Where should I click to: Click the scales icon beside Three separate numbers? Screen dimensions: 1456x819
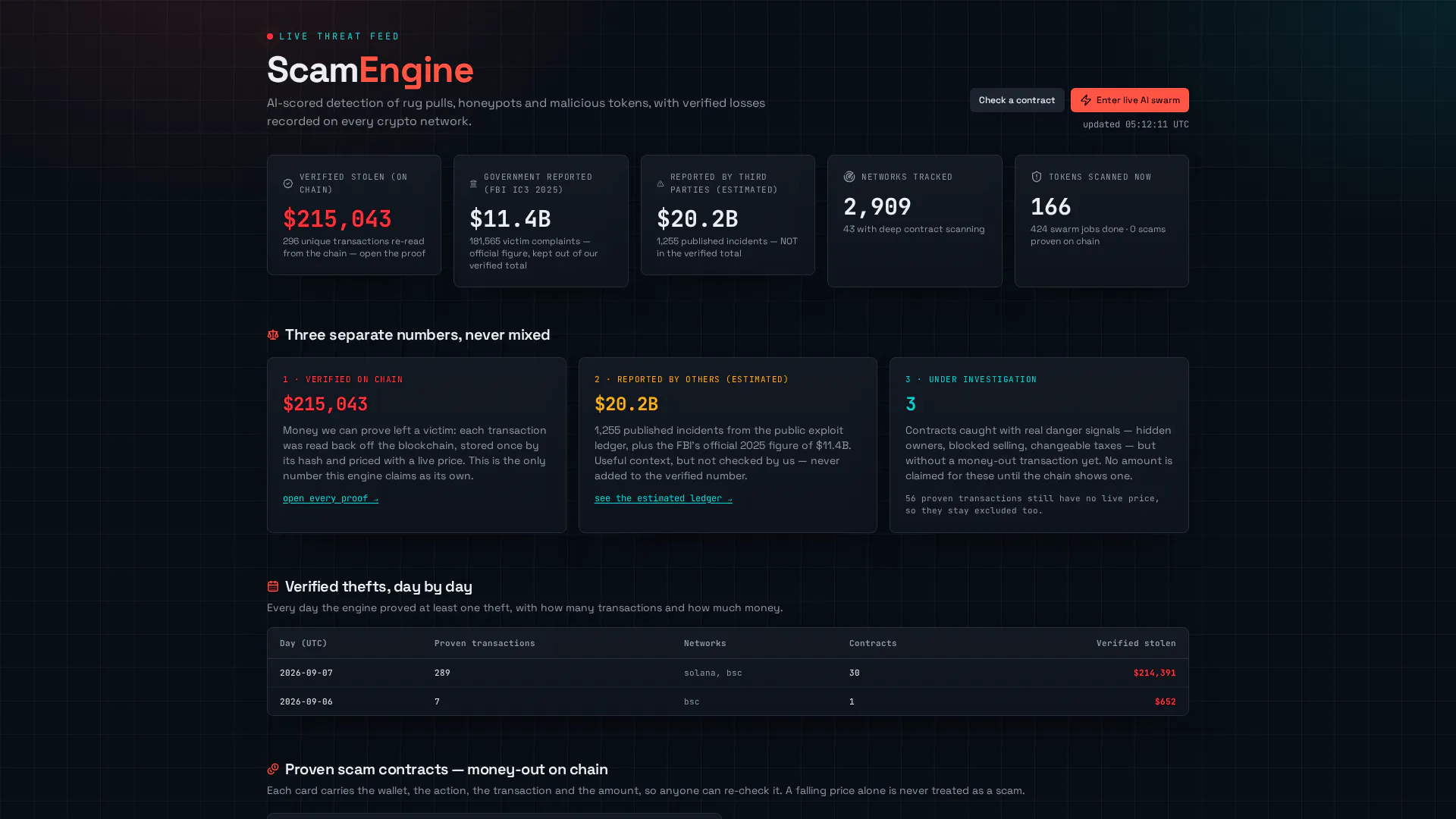click(273, 334)
